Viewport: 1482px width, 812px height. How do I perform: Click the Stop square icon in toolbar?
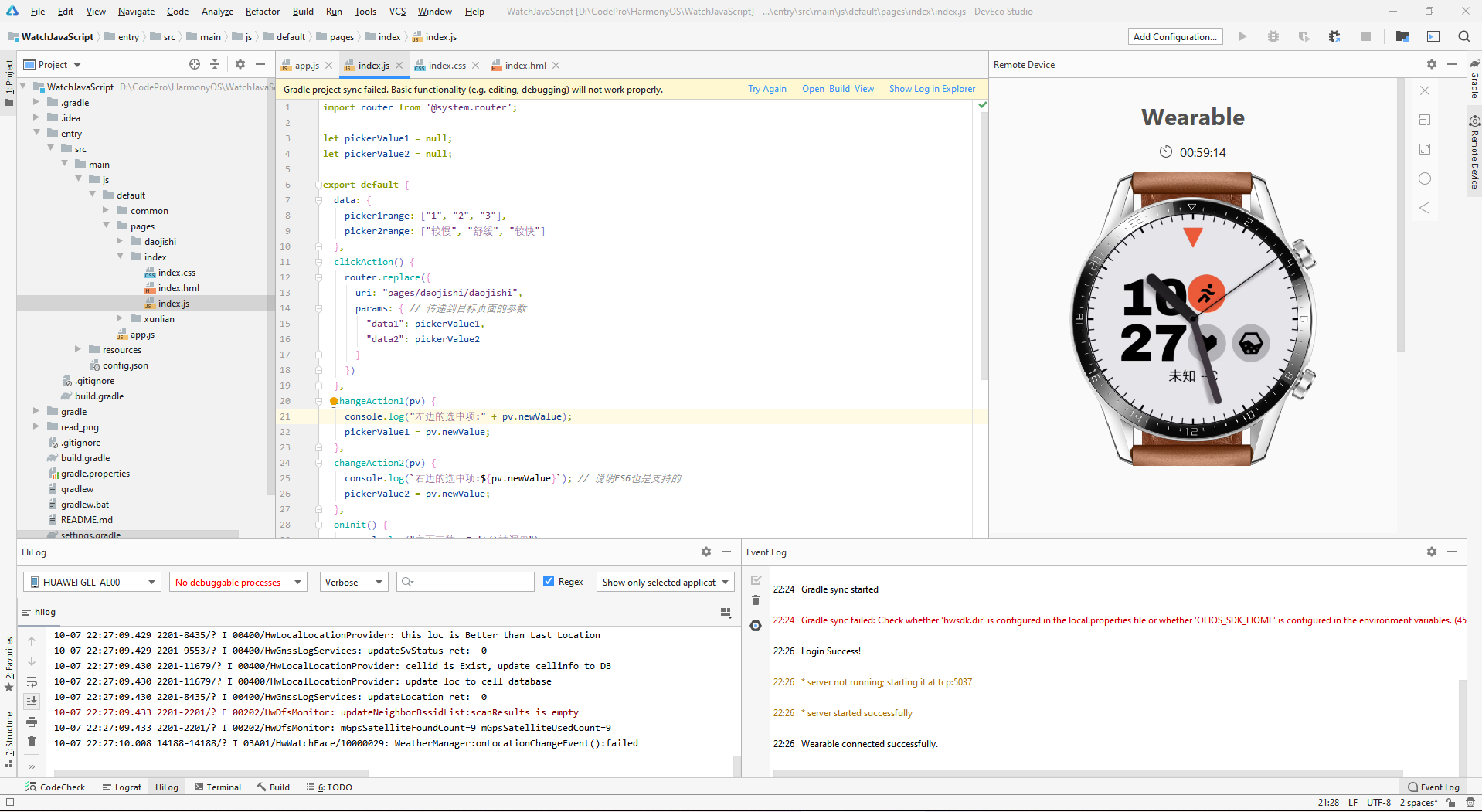(x=1366, y=36)
